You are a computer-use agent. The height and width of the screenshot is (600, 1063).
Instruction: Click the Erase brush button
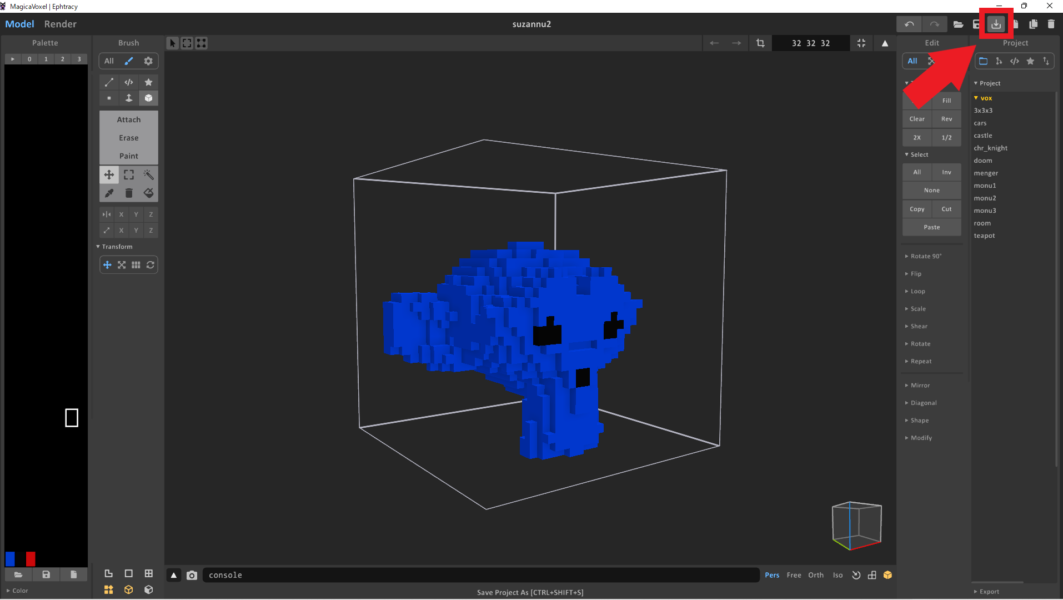(x=129, y=138)
